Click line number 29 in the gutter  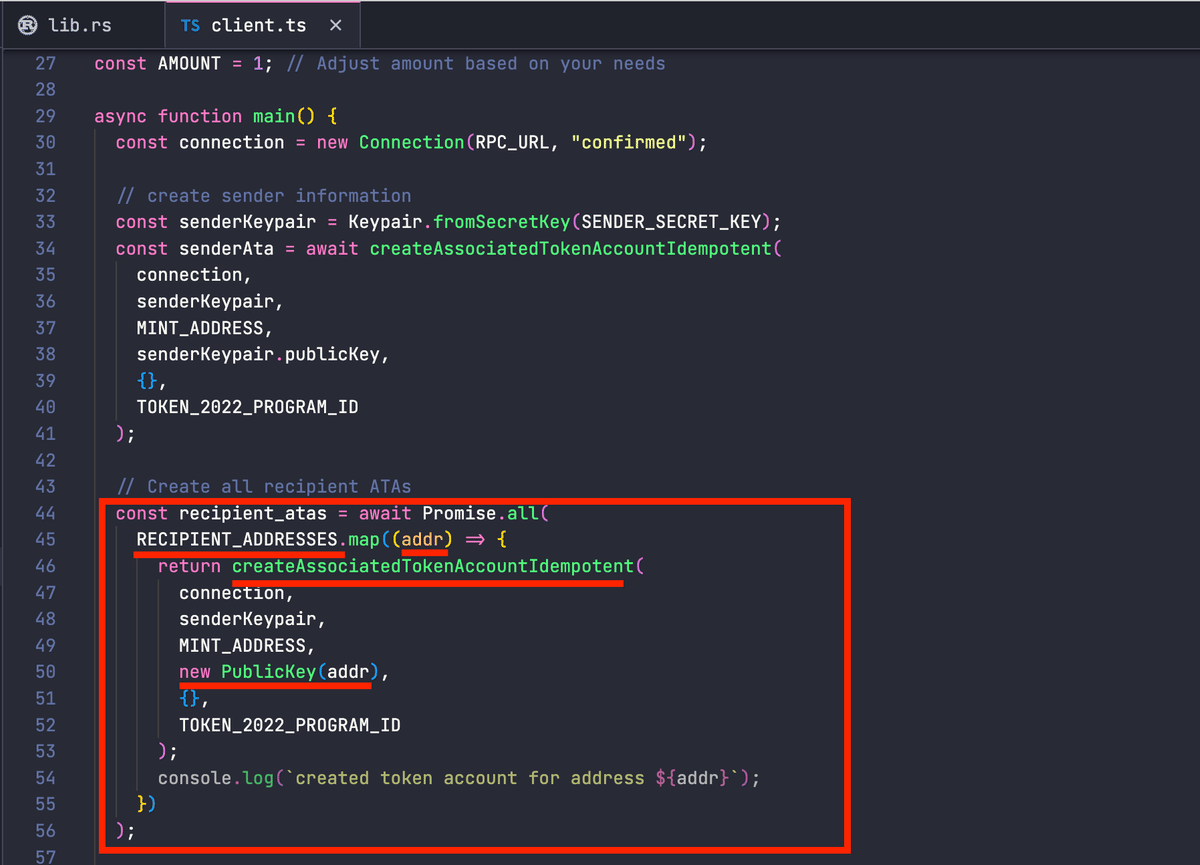pyautogui.click(x=45, y=116)
